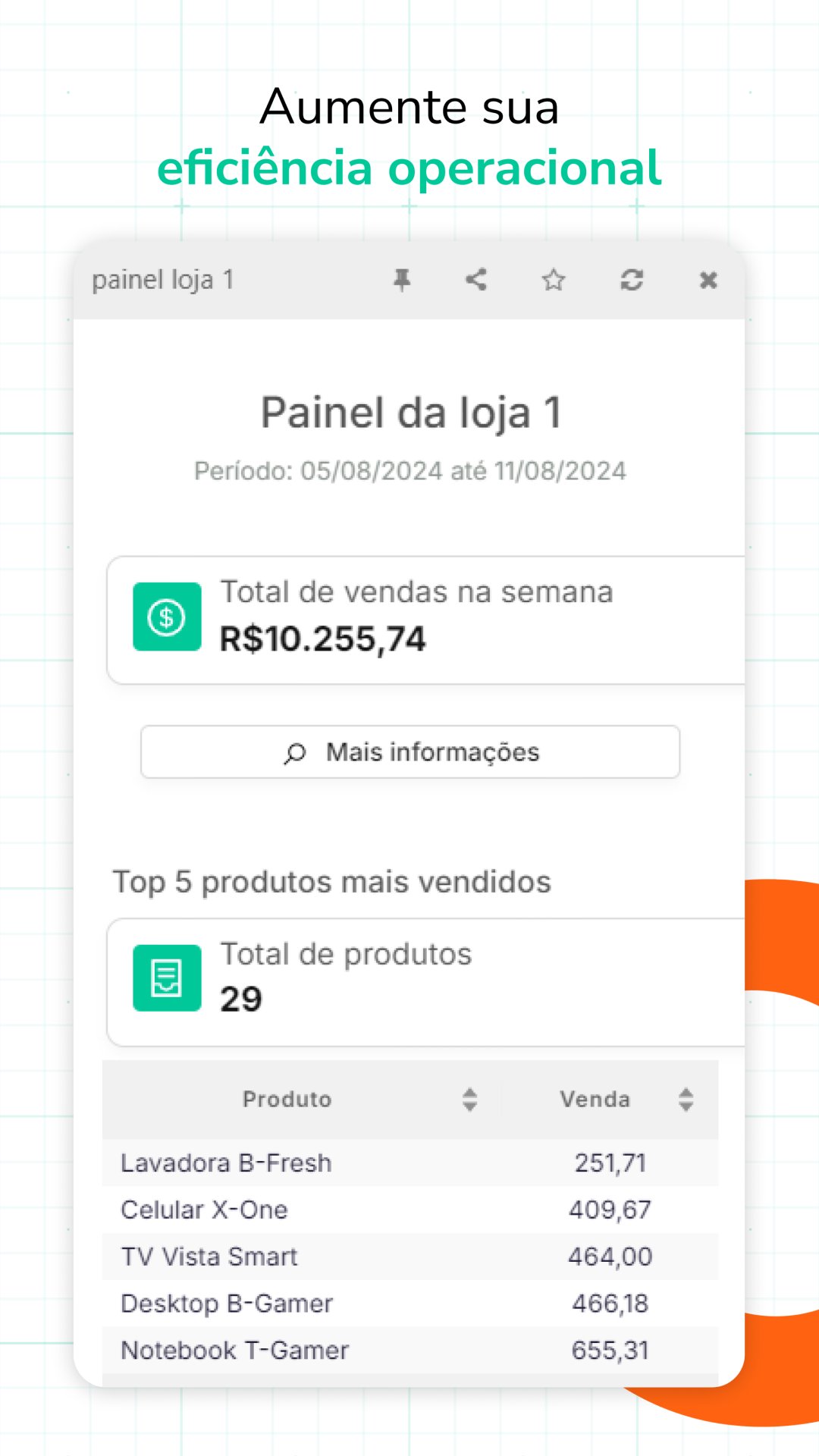Mark panel as favorite with star icon
The image size is (819, 1456).
(x=554, y=281)
